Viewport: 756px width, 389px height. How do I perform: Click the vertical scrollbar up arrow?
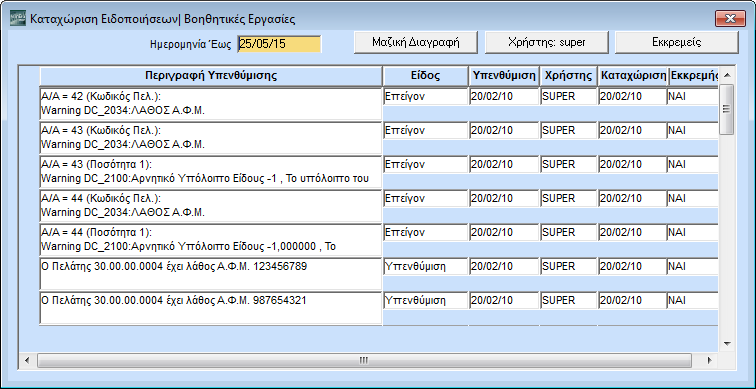[x=727, y=75]
